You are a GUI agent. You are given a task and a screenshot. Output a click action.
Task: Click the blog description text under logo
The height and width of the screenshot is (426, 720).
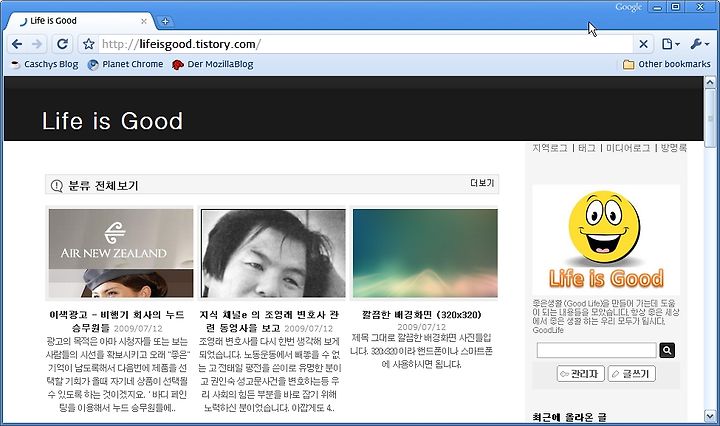click(606, 317)
